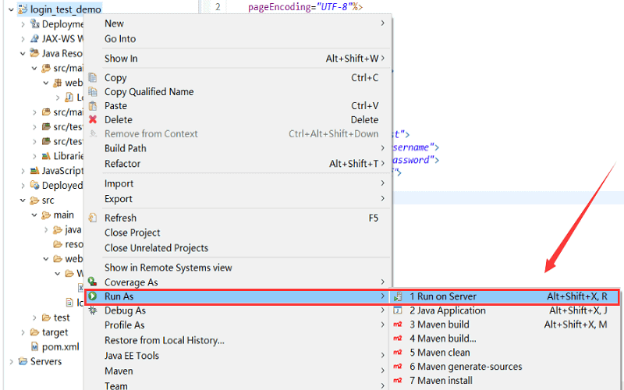Click the Copy Qualified Name icon

point(93,92)
